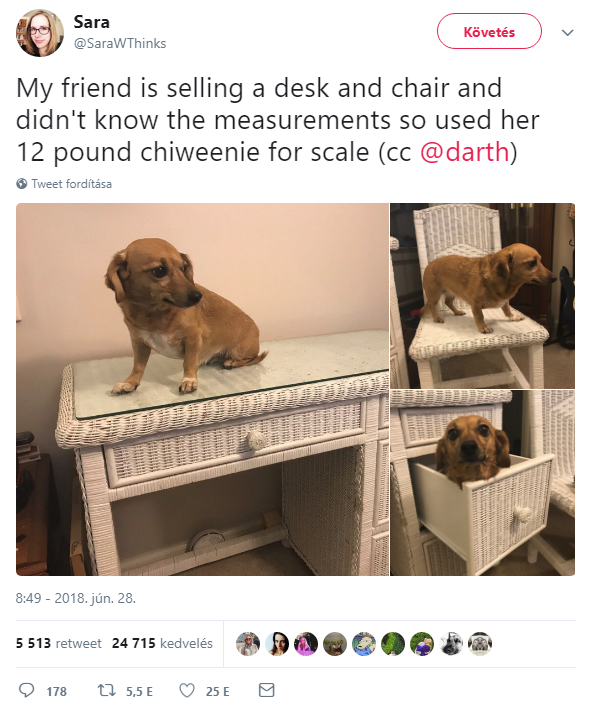Click the globe icon beside Tweet fordítása
The image size is (599, 723).
tap(22, 184)
